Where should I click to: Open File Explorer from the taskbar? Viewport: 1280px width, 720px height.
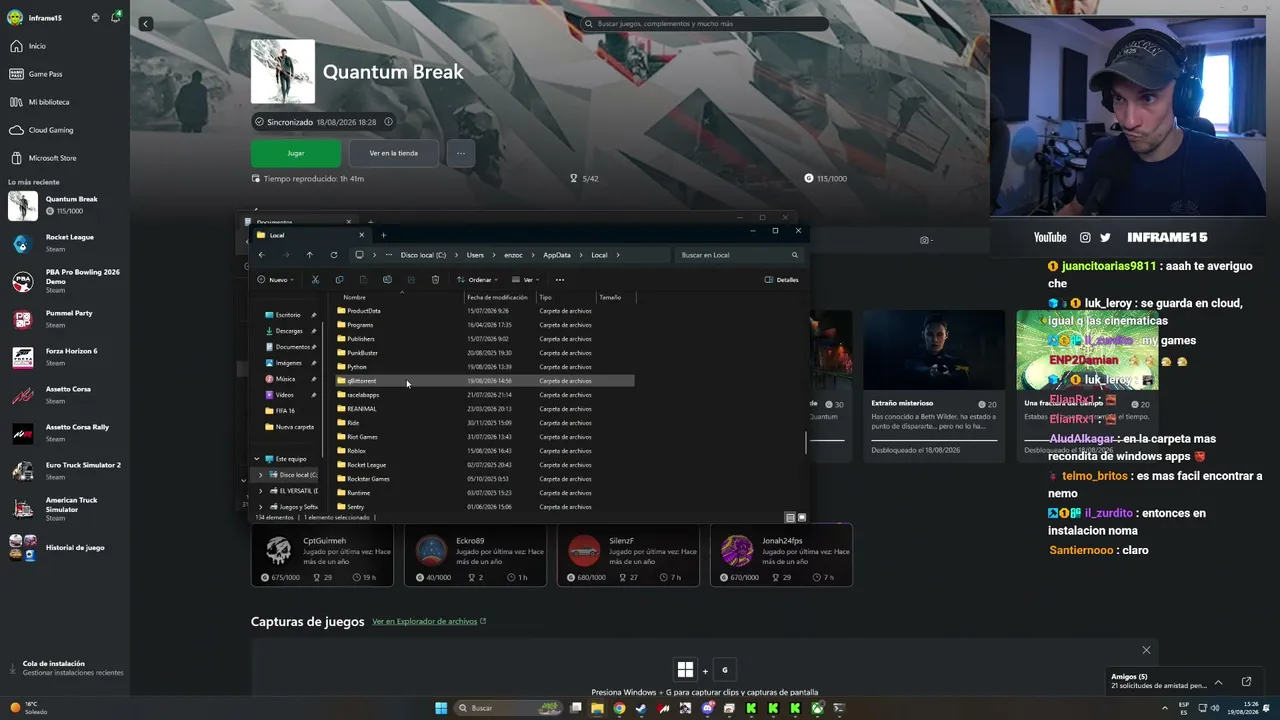click(x=597, y=708)
